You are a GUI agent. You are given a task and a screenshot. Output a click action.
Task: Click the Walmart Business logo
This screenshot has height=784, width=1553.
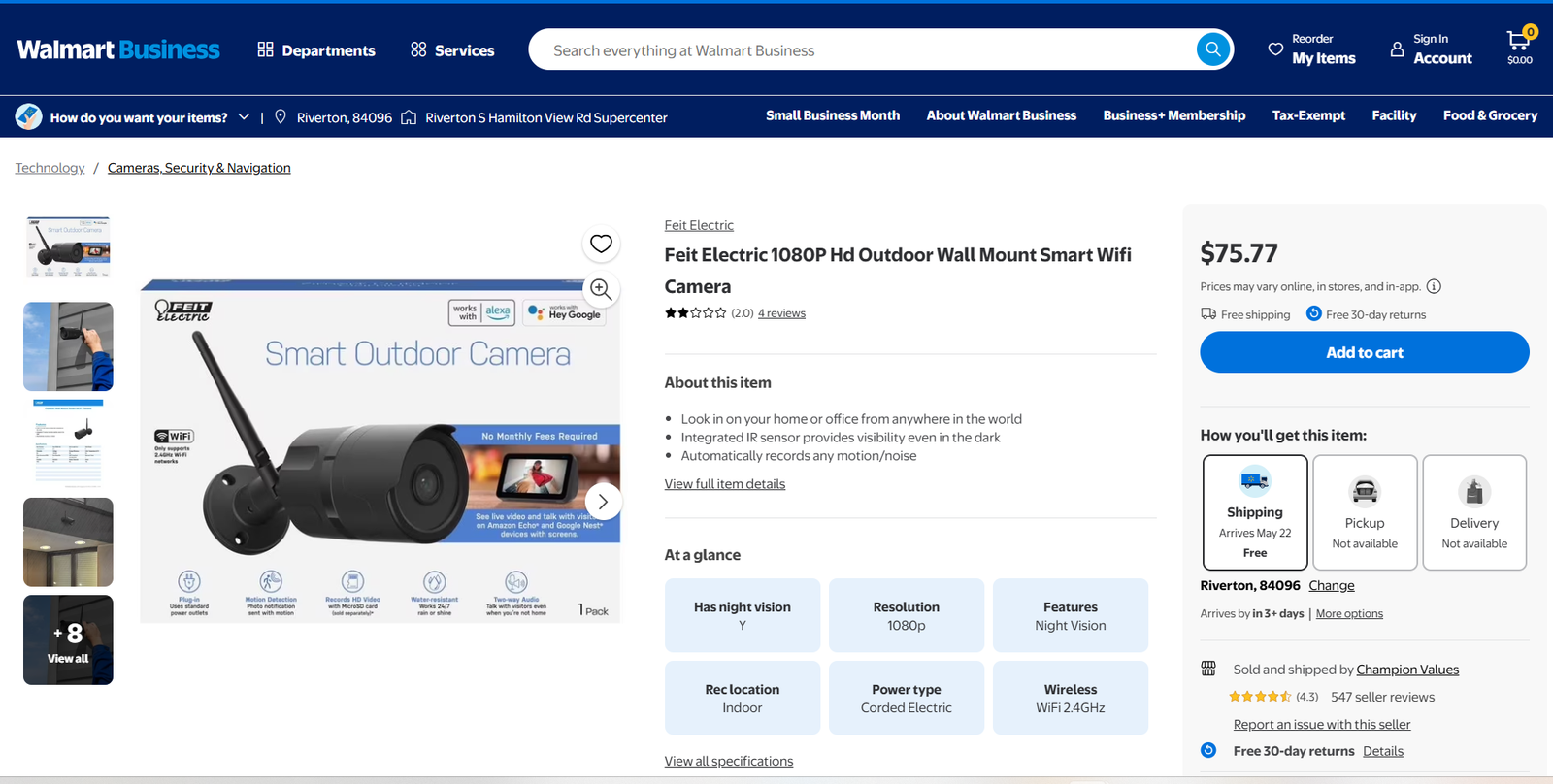tap(118, 49)
